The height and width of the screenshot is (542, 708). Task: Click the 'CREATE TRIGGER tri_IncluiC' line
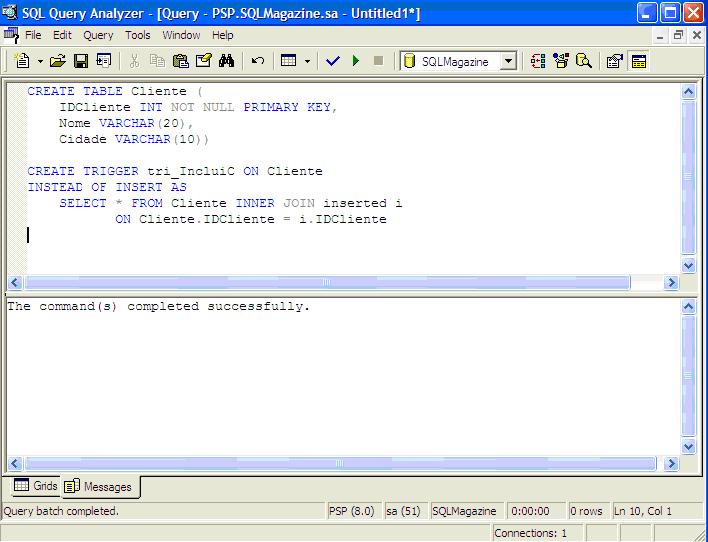[x=175, y=171]
